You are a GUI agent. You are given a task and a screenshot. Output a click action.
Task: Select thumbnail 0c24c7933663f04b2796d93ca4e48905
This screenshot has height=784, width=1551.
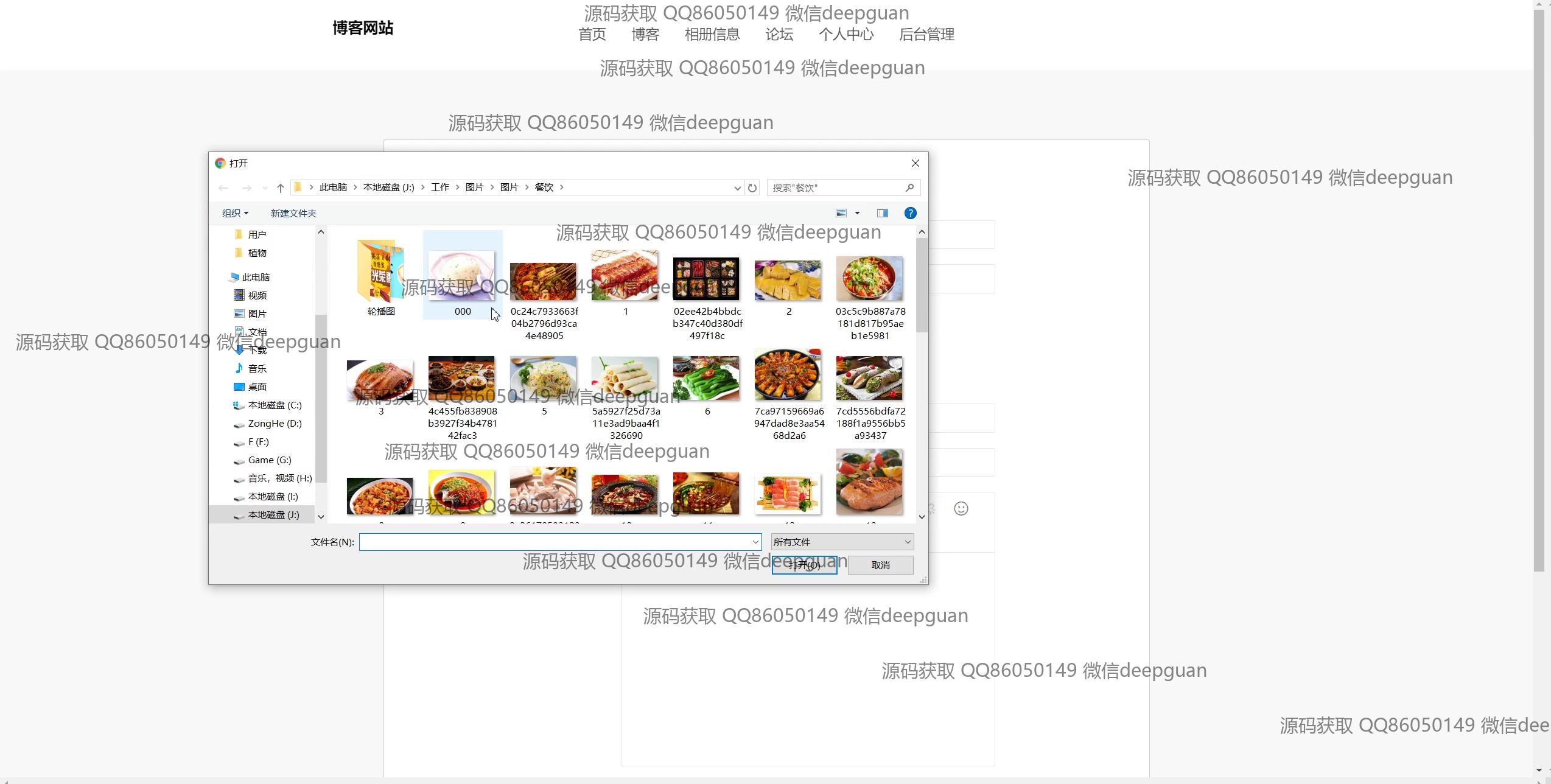tap(544, 281)
